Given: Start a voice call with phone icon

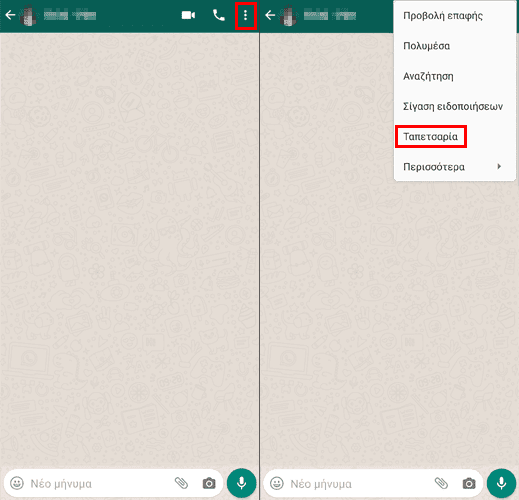Looking at the screenshot, I should click(x=219, y=15).
